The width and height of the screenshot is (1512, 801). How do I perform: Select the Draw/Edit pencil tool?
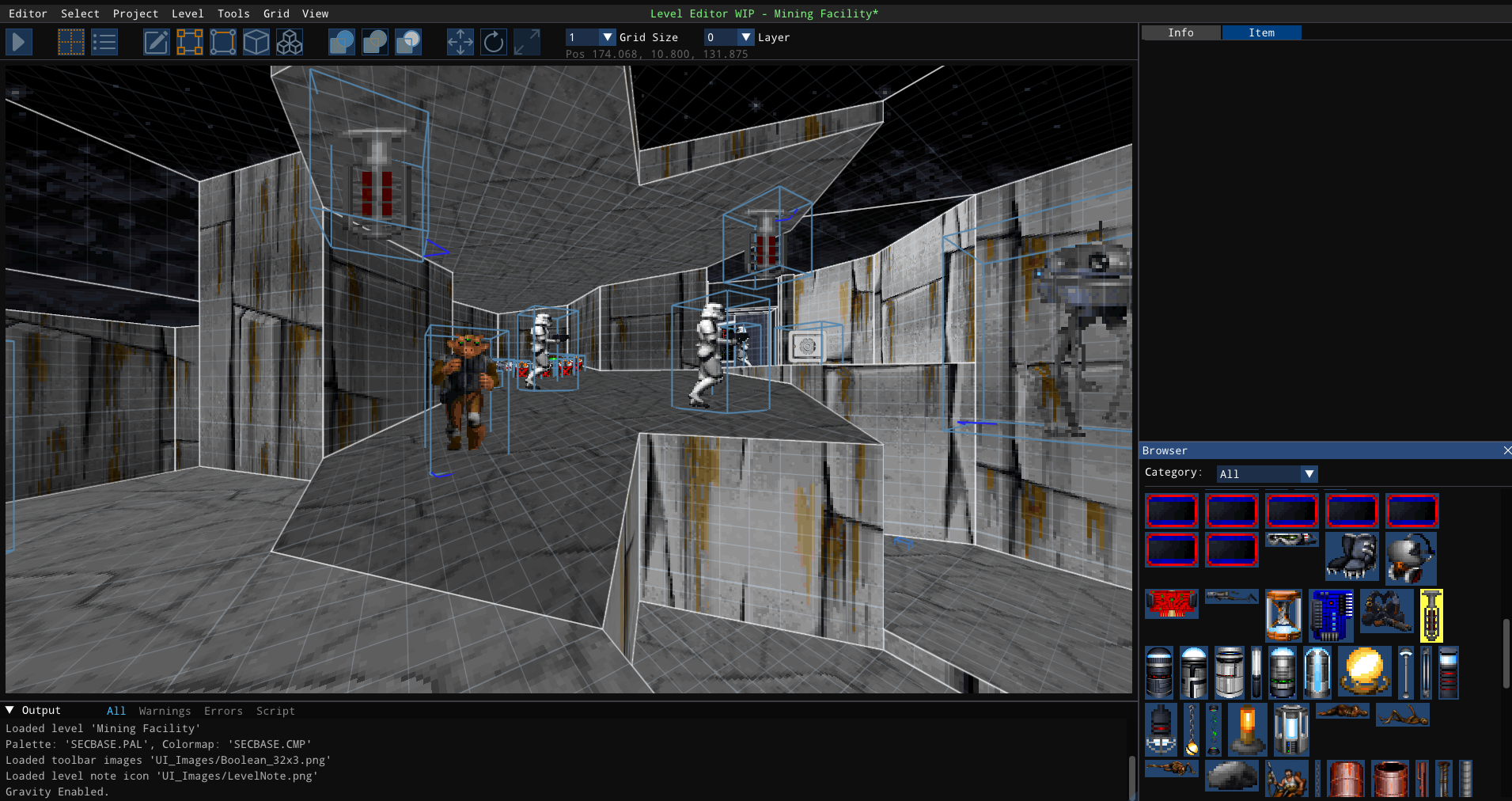point(157,42)
